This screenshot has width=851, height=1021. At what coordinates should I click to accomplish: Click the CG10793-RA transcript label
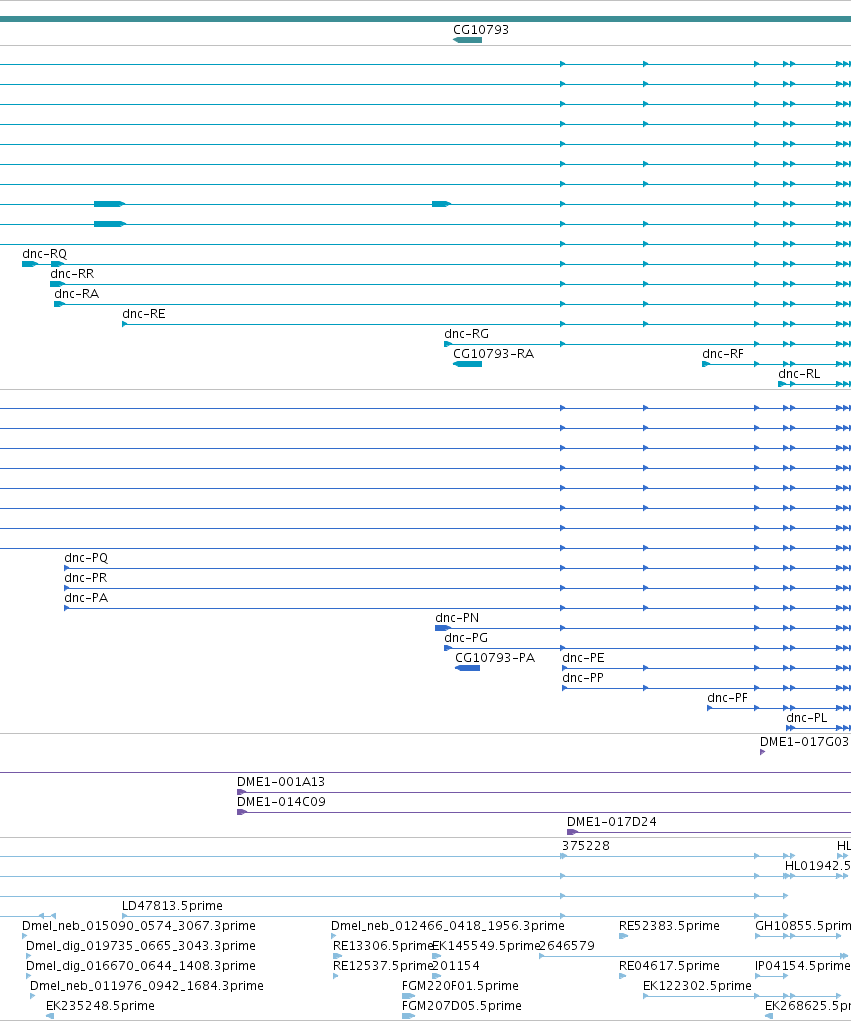(494, 354)
